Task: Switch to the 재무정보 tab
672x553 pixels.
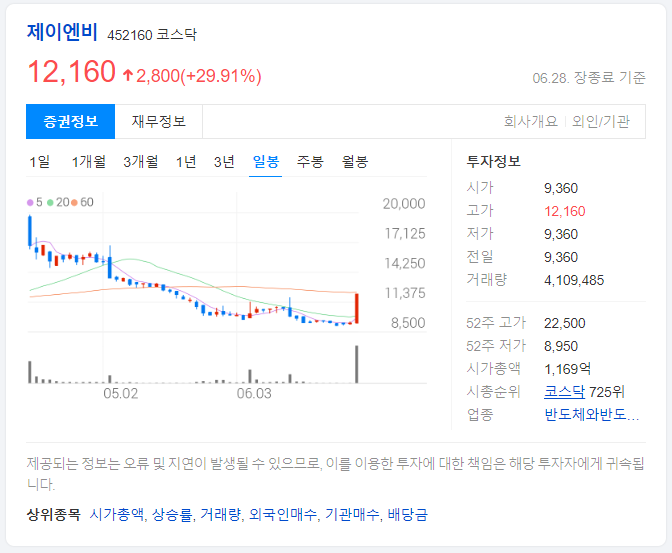Action: point(159,121)
